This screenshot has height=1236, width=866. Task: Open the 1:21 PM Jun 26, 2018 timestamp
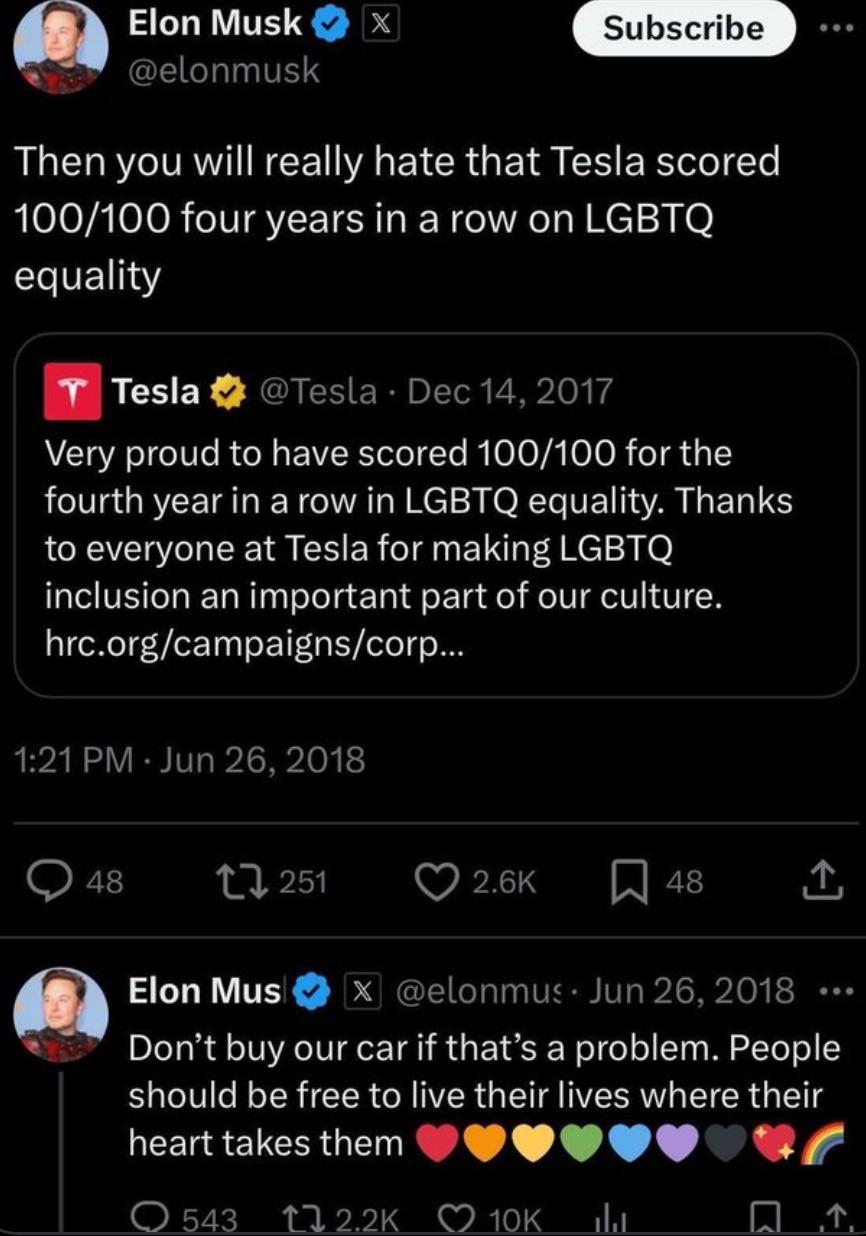pyautogui.click(x=190, y=760)
